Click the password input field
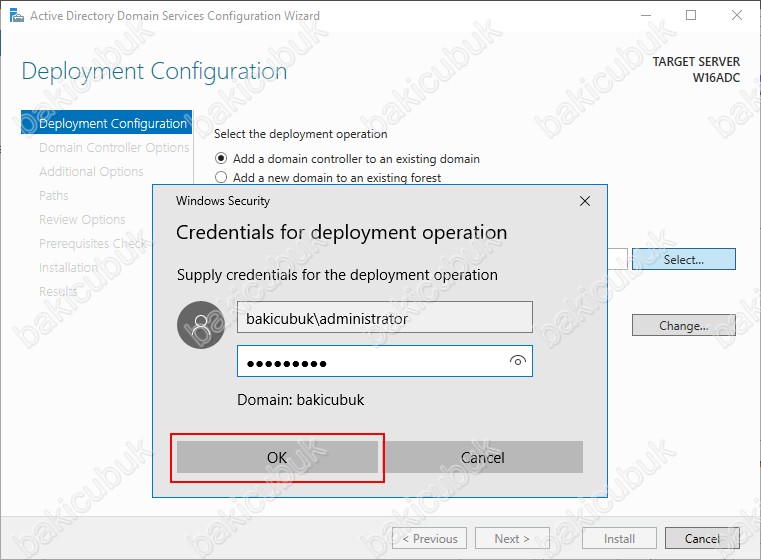Viewport: 761px width, 560px height. pos(385,361)
